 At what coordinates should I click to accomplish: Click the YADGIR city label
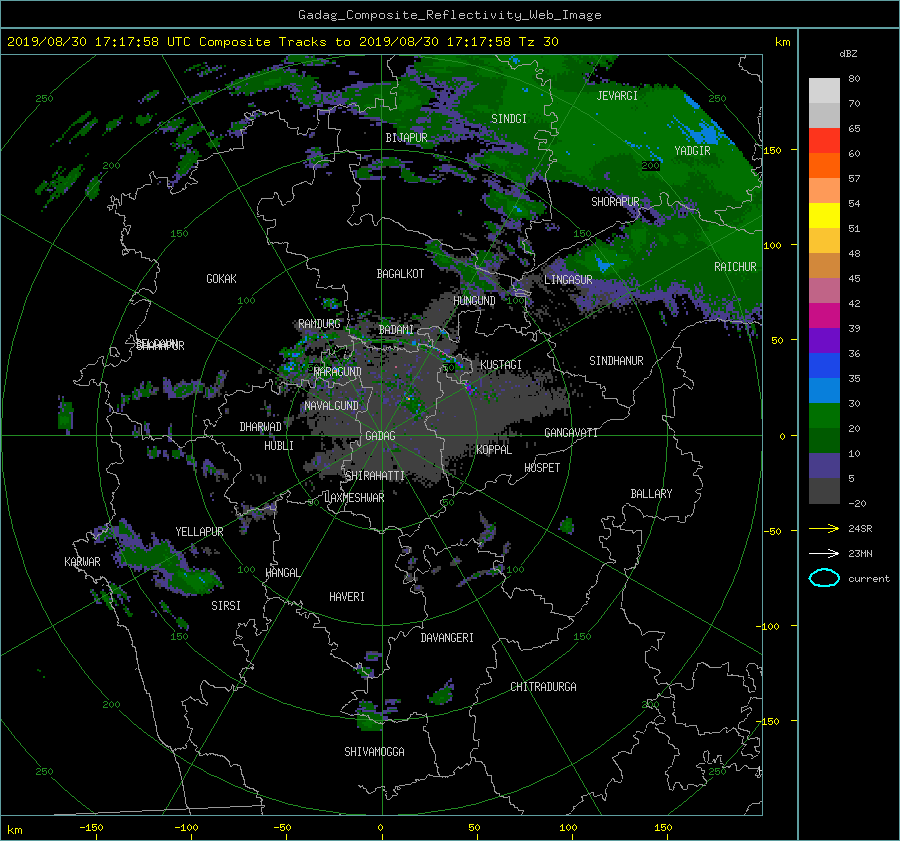pos(692,151)
